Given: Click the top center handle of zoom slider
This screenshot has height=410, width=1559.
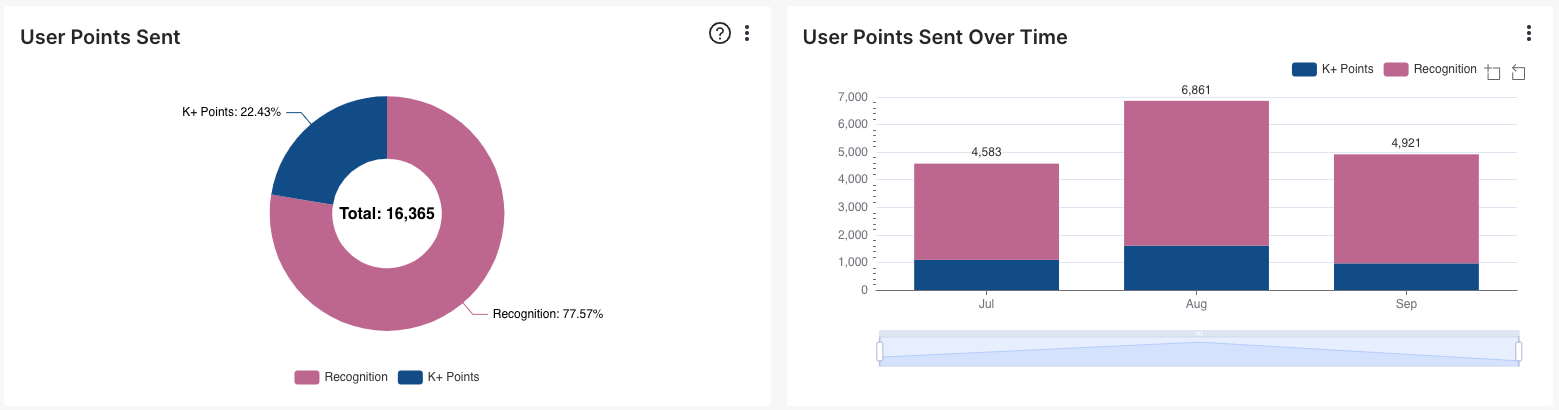Looking at the screenshot, I should pyautogui.click(x=1199, y=333).
